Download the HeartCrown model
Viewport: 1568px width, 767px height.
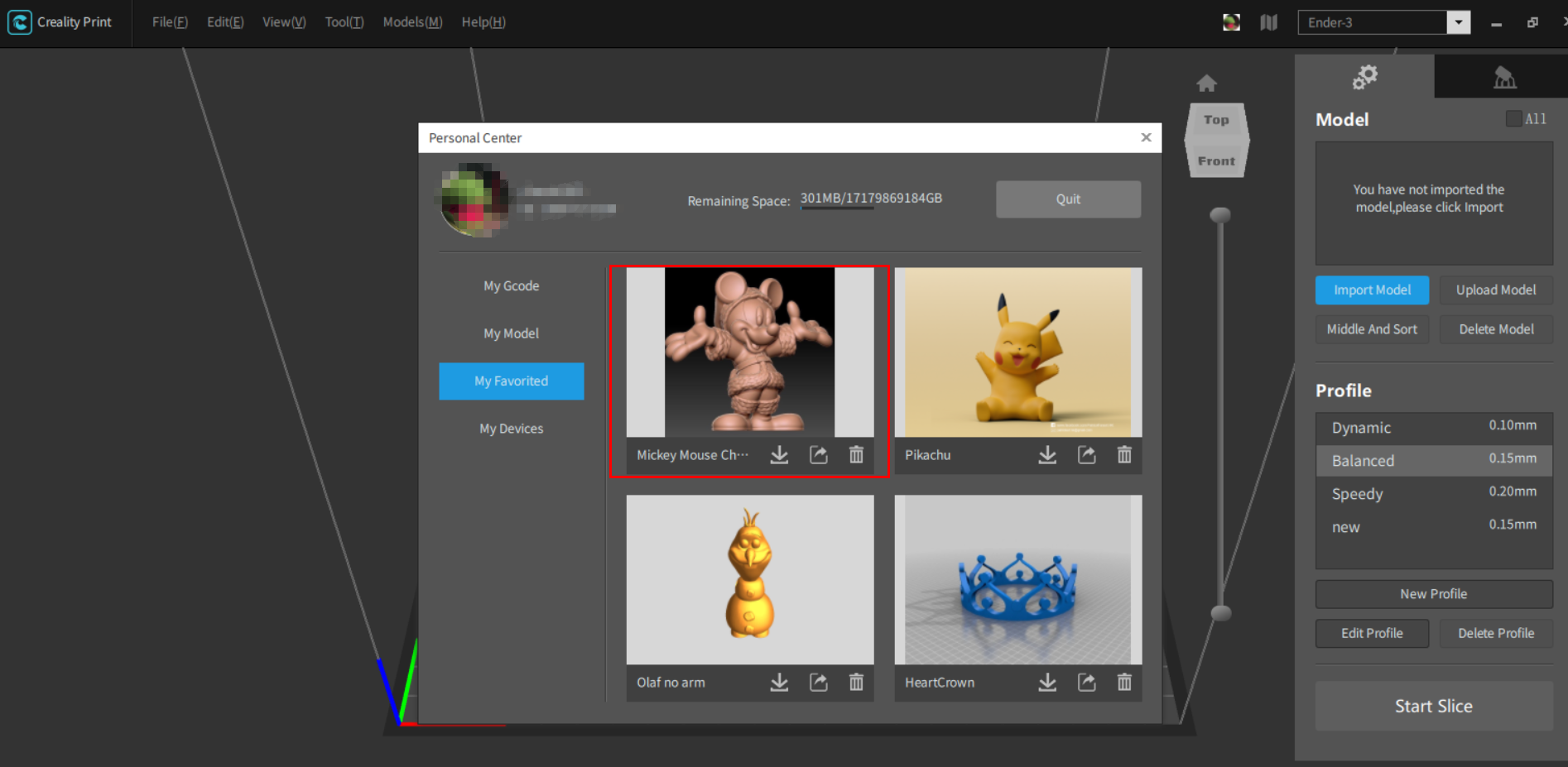tap(1047, 682)
